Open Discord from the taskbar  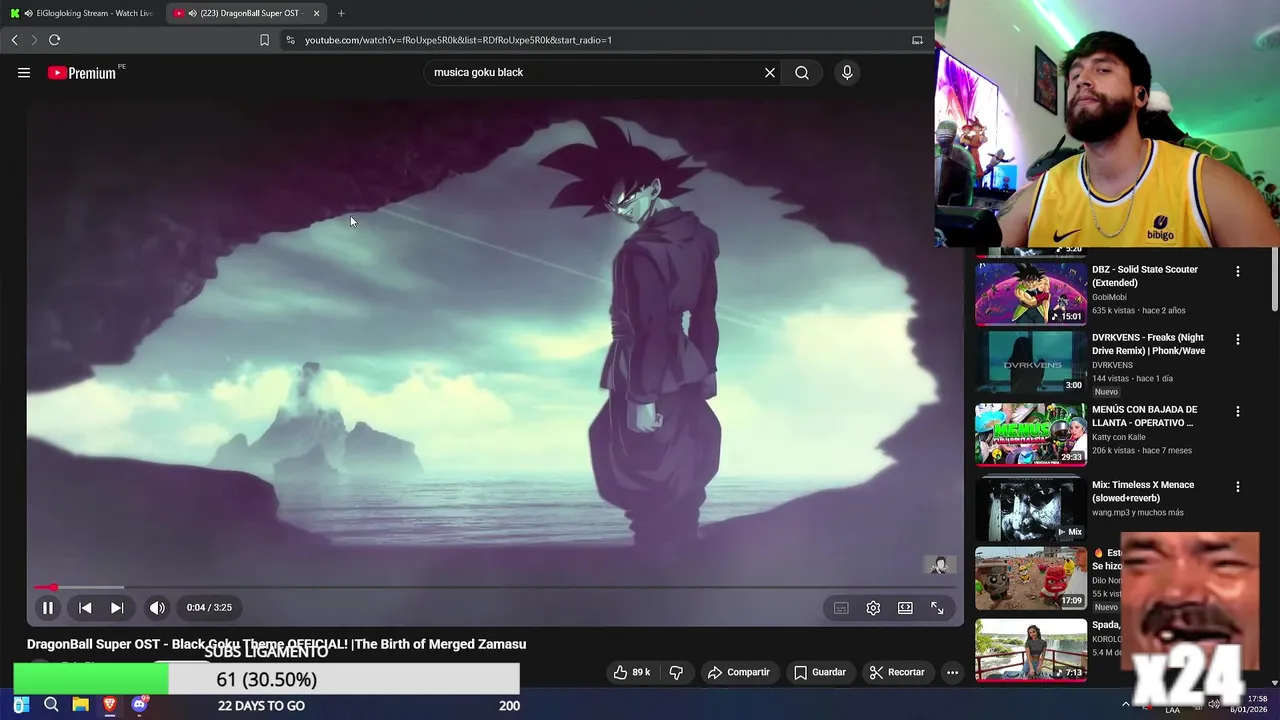point(139,705)
